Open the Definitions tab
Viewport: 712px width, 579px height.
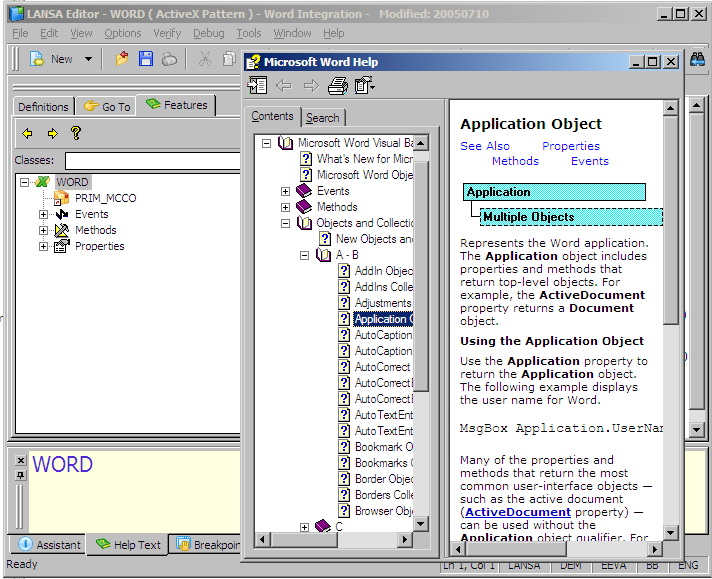43,106
